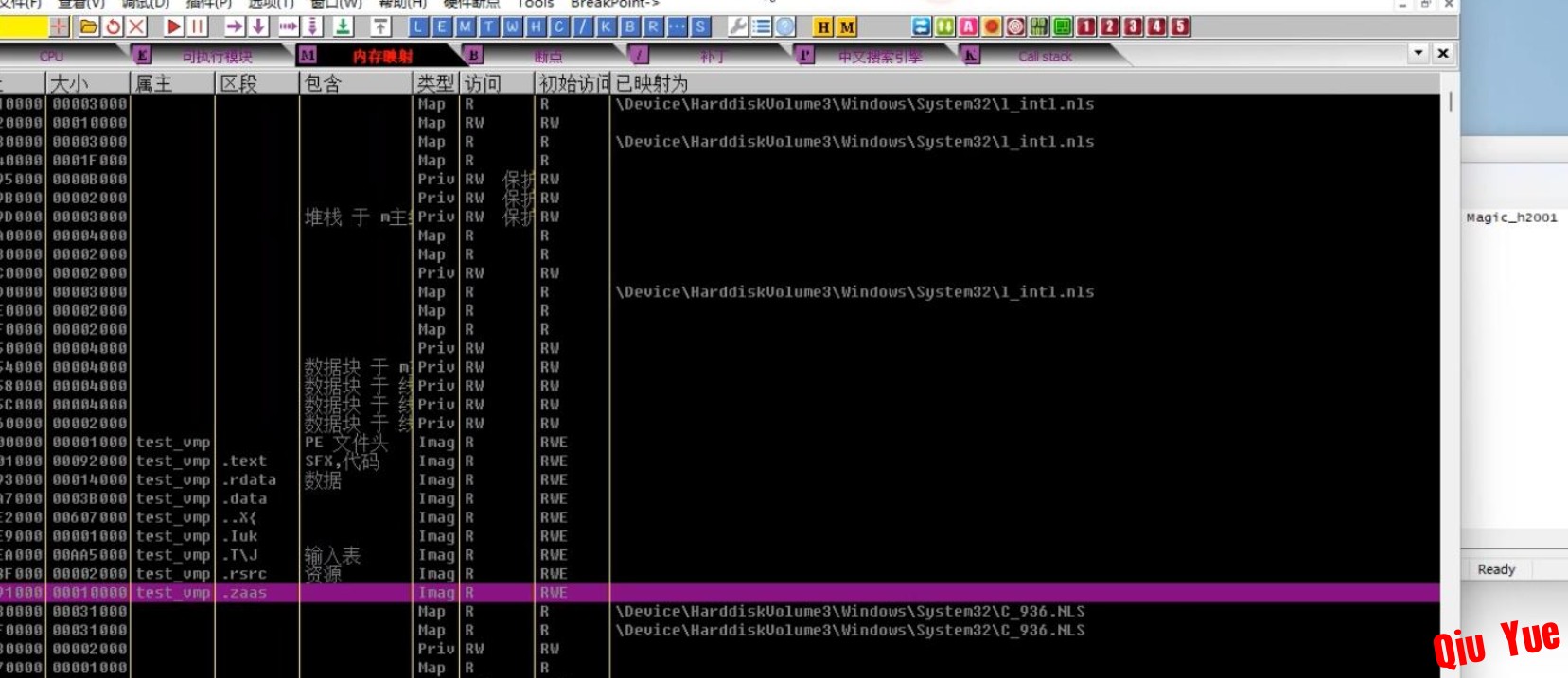Show Log window via blue L button
This screenshot has width=1568, height=678.
[417, 26]
